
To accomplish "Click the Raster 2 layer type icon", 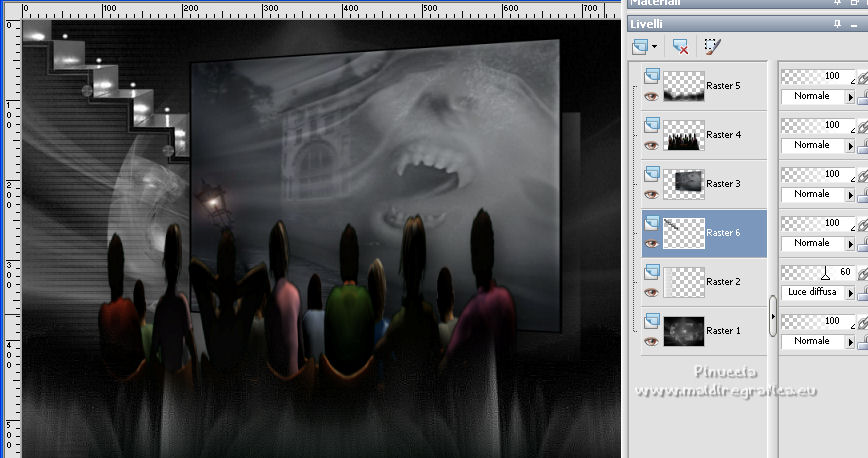I will [x=652, y=272].
